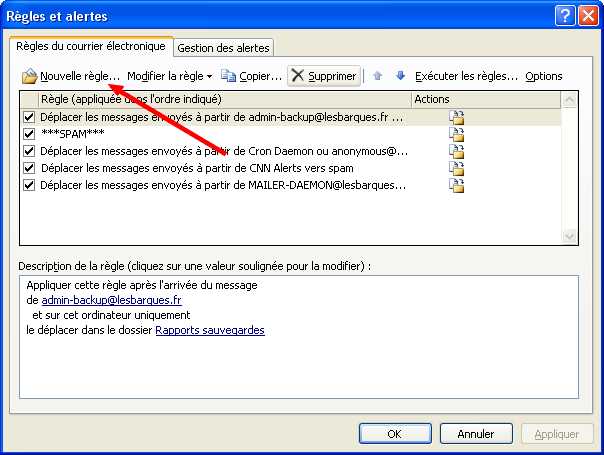The width and height of the screenshot is (604, 455).
Task: Toggle the ***SPAM*** rule checkbox
Action: tap(29, 134)
